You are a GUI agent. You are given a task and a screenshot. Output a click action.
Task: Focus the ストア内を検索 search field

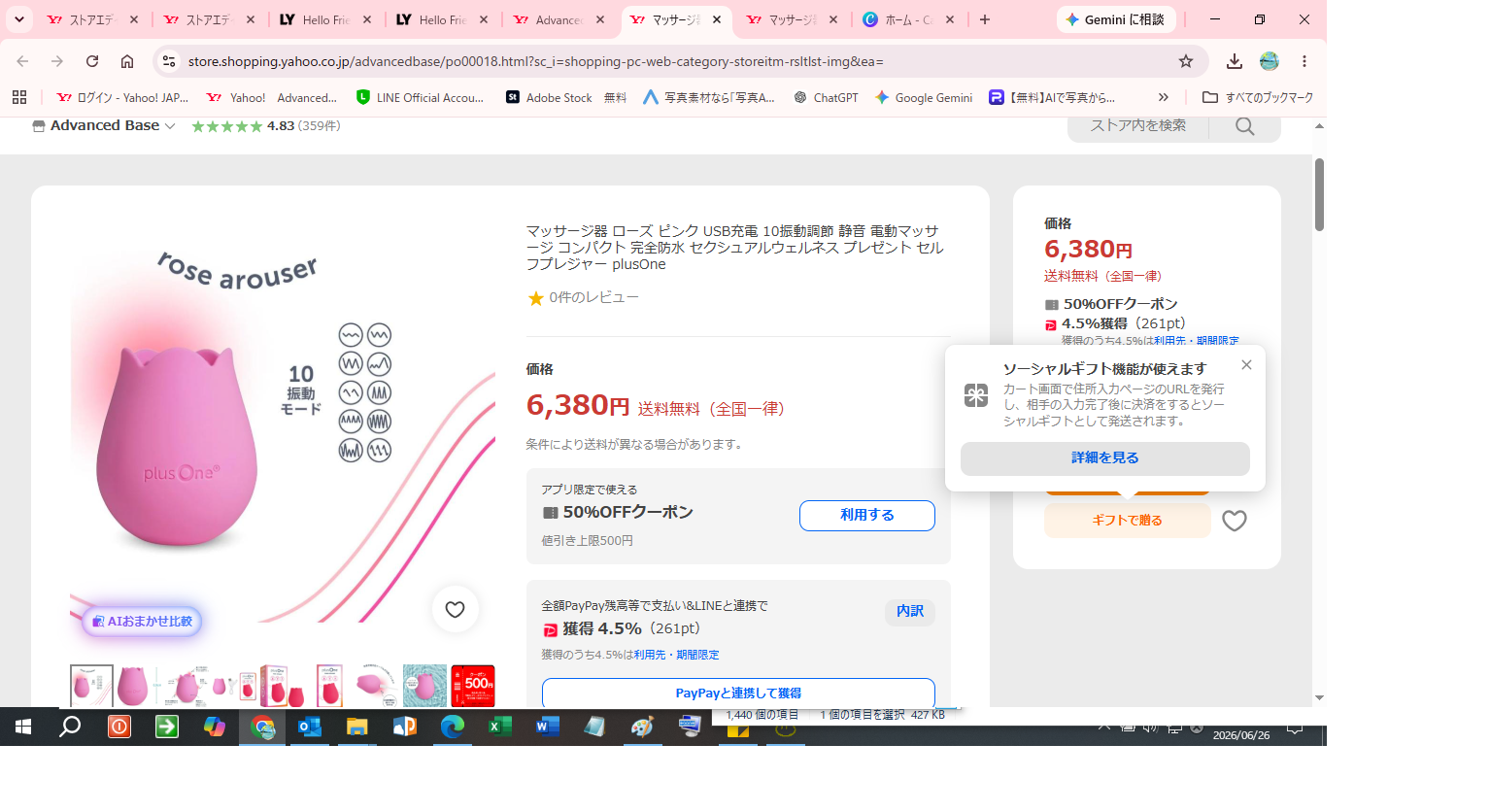point(1137,125)
